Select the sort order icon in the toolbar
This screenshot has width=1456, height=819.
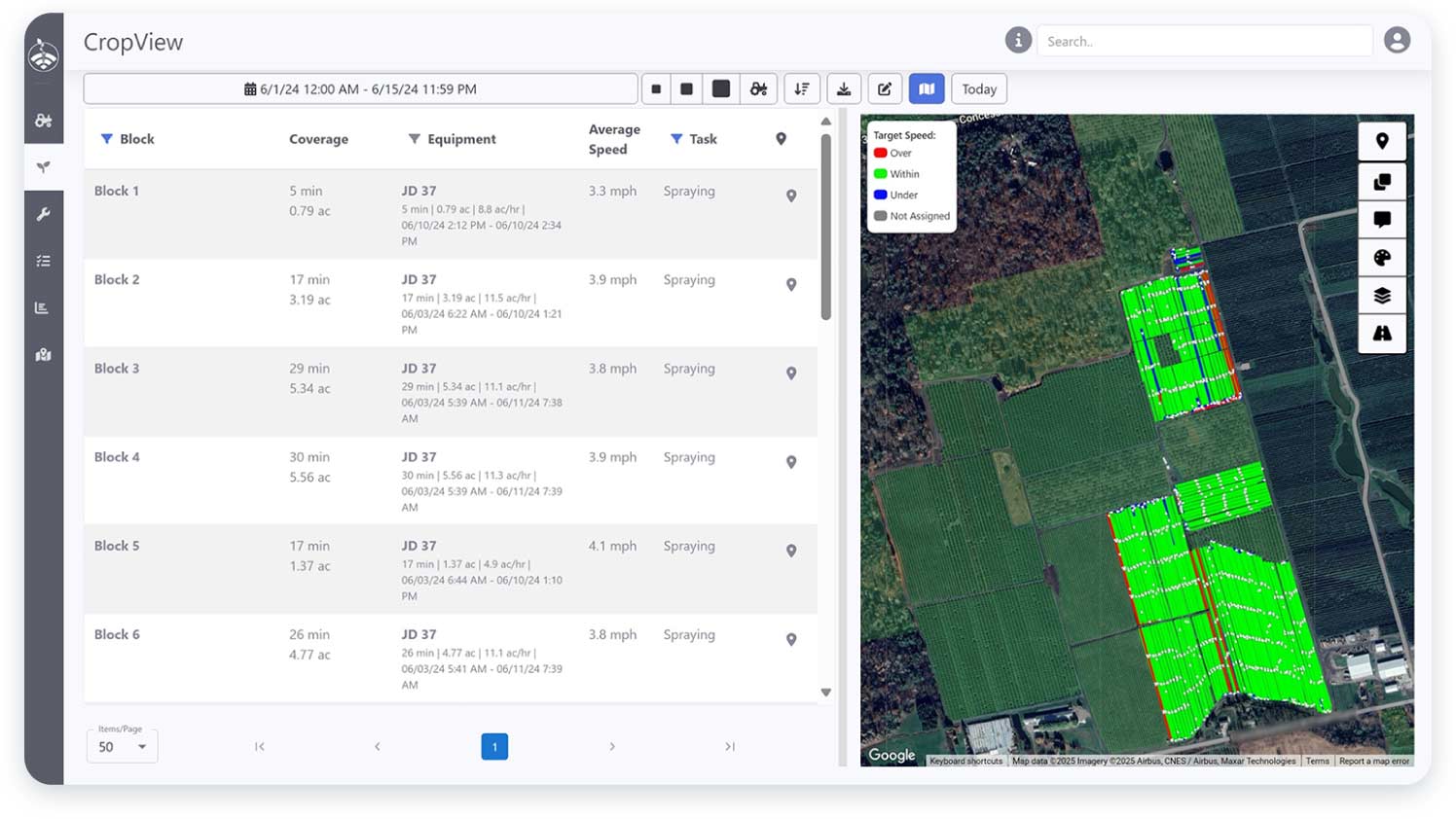[x=802, y=89]
